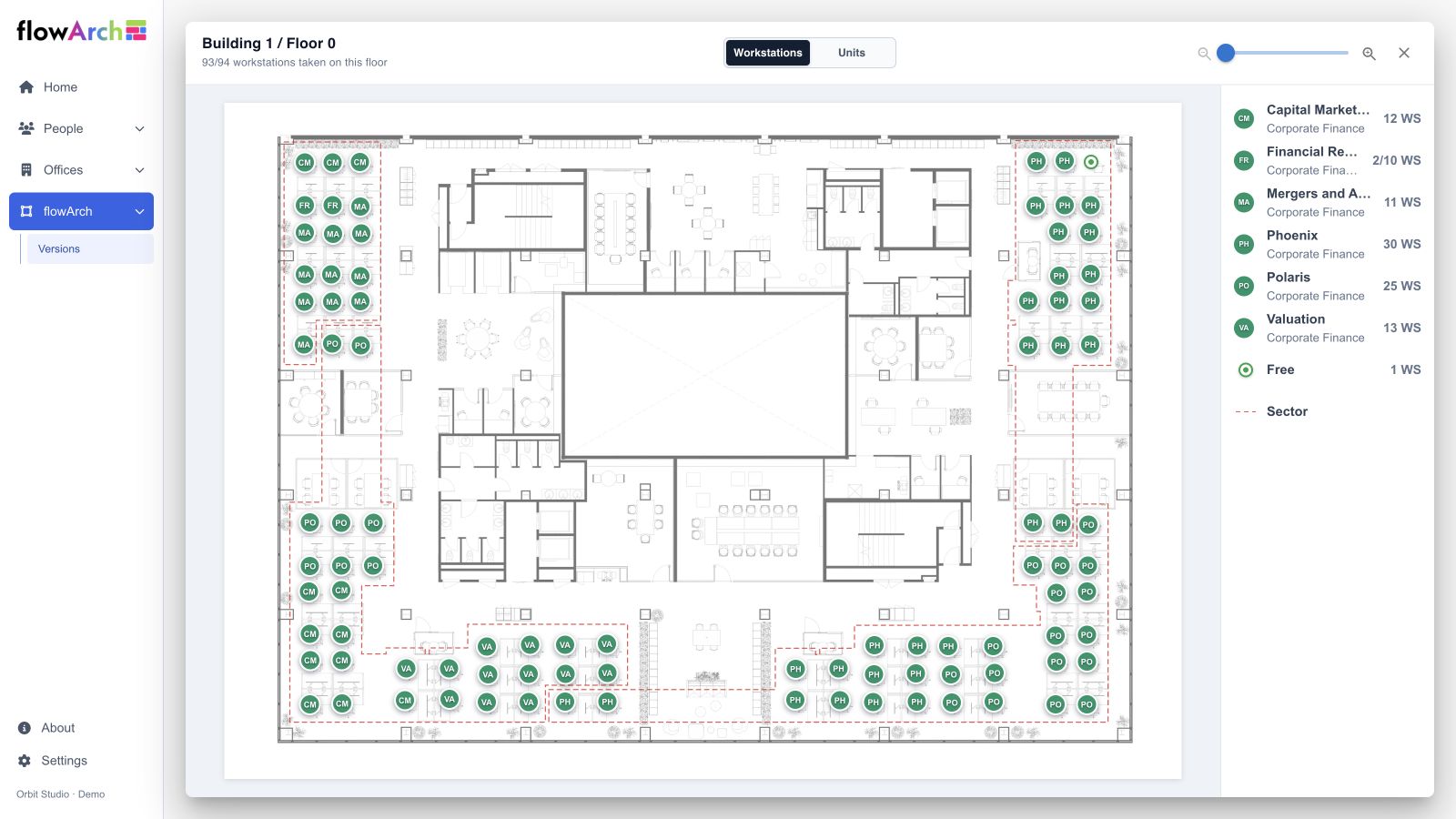Screen dimensions: 1456x819
Task: Click the 2/10 WS Financial count
Action: coord(1397,160)
